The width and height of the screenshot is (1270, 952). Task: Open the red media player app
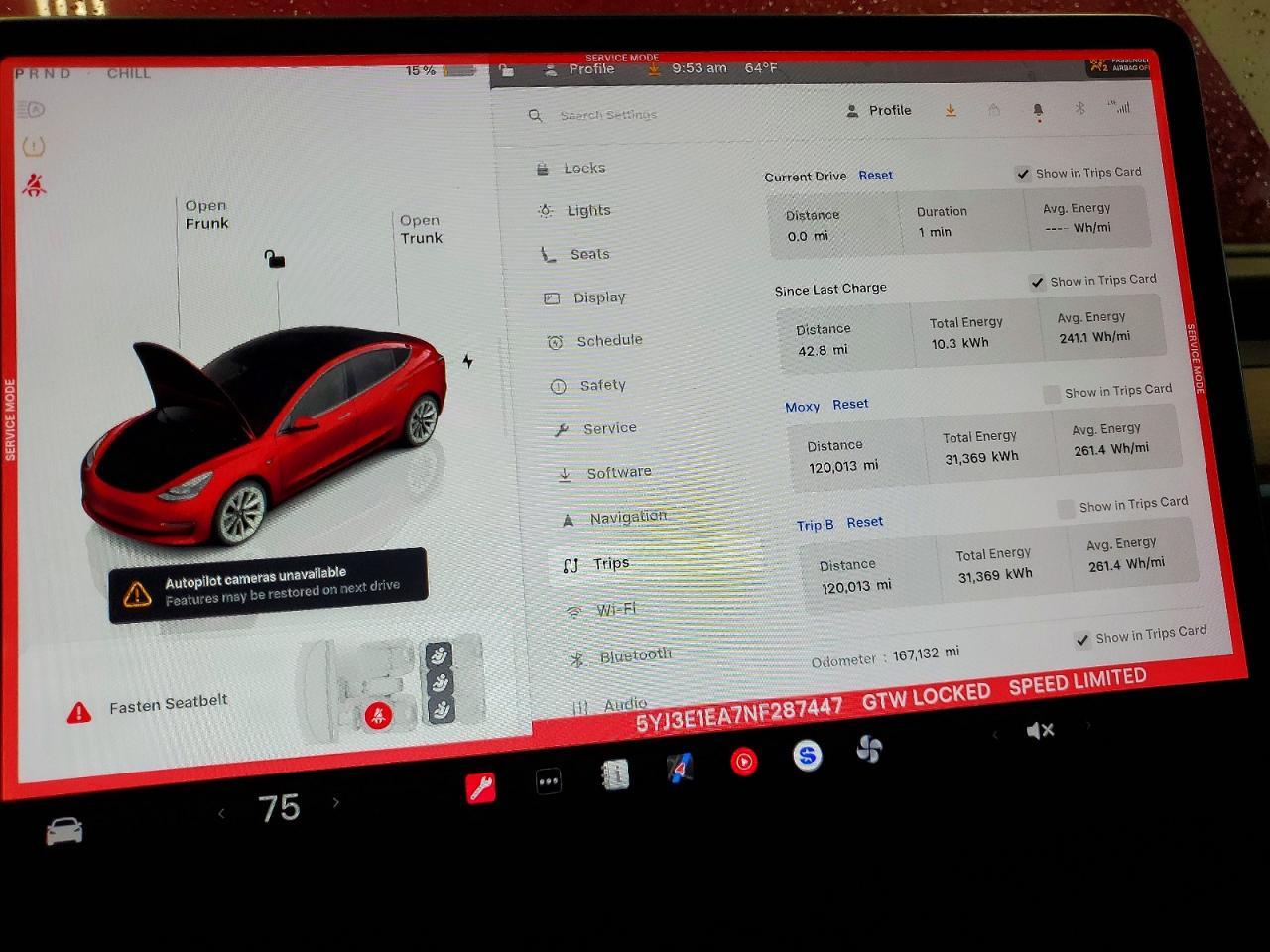(744, 761)
